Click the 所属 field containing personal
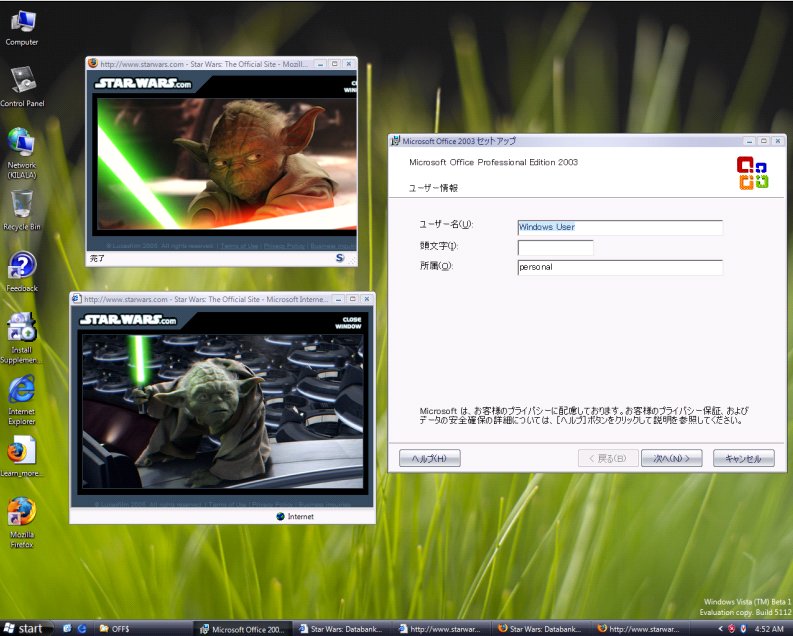Image resolution: width=793 pixels, height=636 pixels. (x=620, y=267)
